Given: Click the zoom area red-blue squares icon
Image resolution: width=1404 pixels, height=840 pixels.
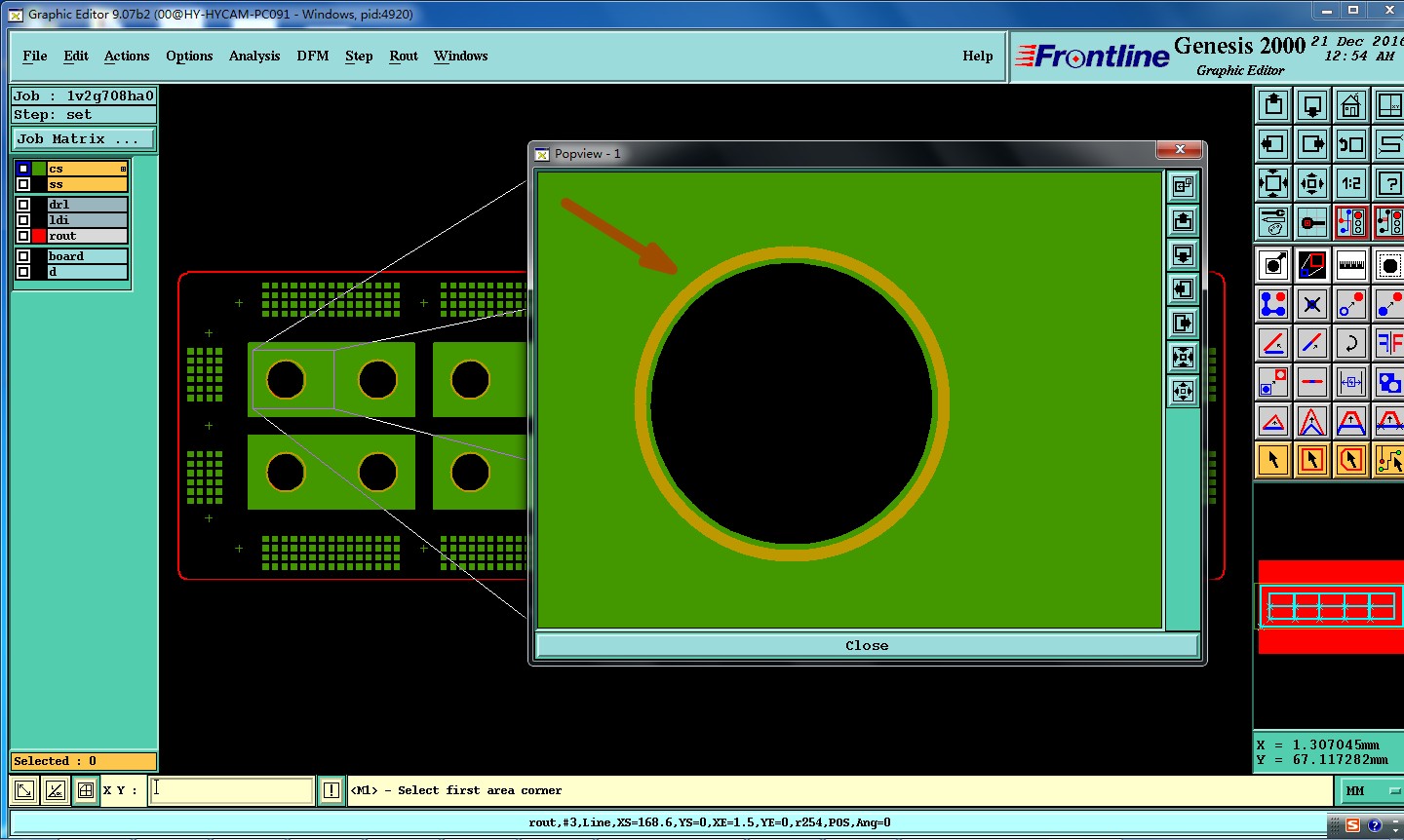Looking at the screenshot, I should 1312,265.
